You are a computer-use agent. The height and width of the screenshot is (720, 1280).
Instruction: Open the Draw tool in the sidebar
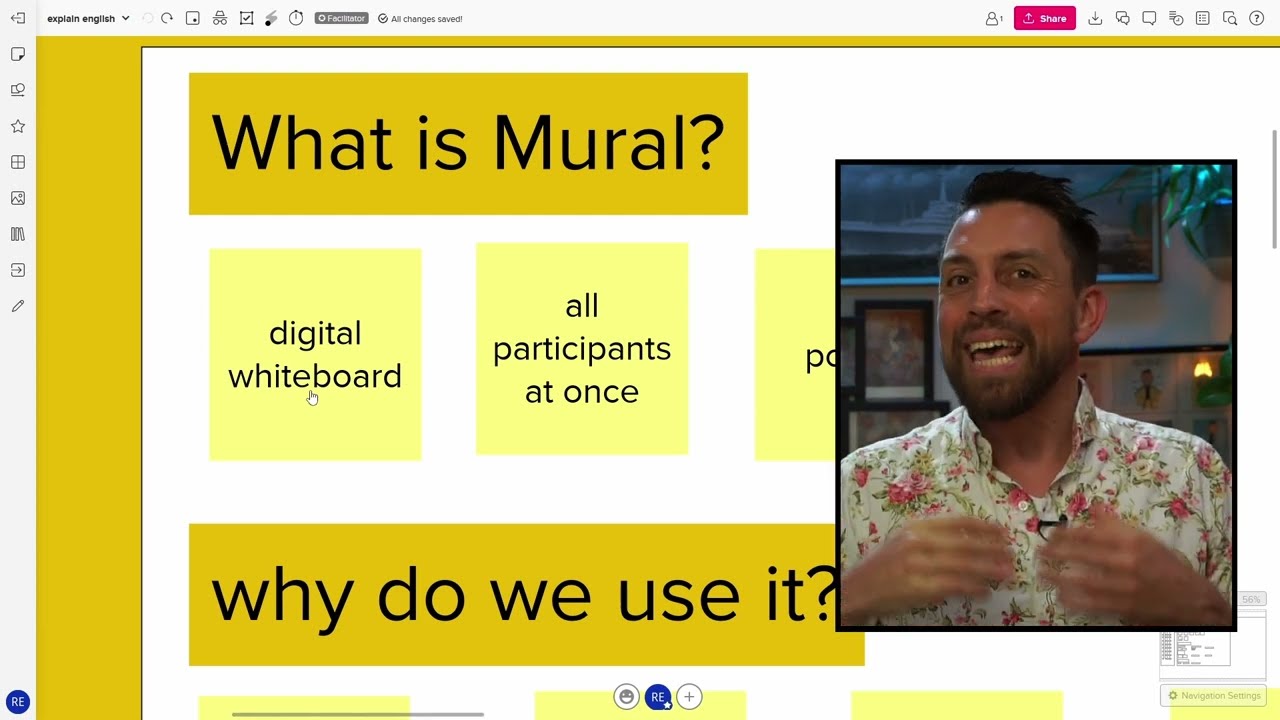[17, 306]
